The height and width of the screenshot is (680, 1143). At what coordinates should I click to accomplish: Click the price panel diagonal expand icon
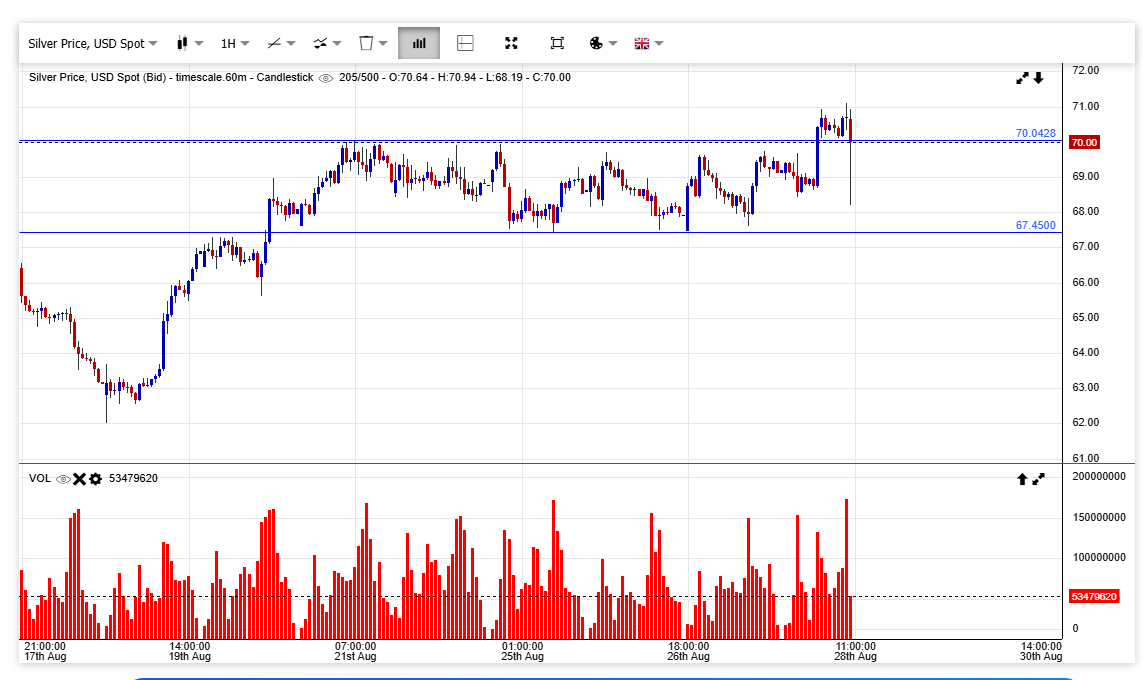point(1022,78)
